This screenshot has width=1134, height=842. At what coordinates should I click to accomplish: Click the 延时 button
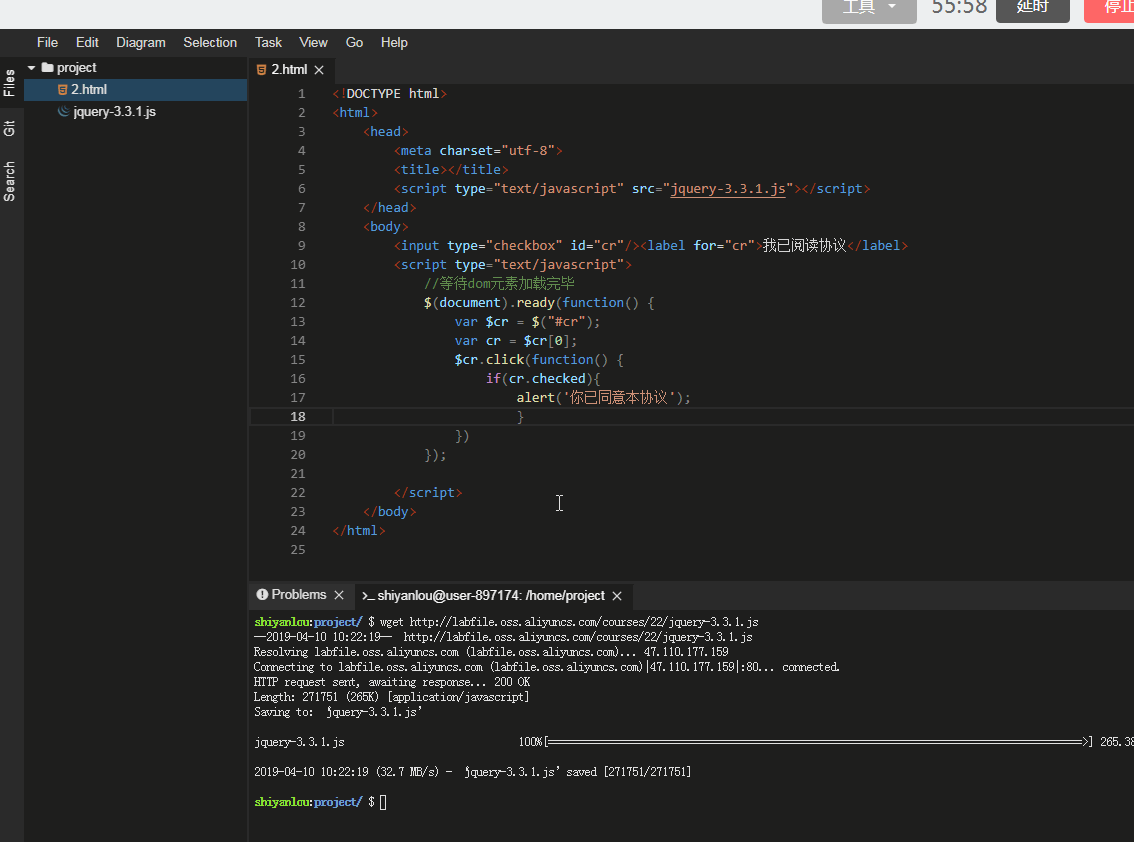1032,9
